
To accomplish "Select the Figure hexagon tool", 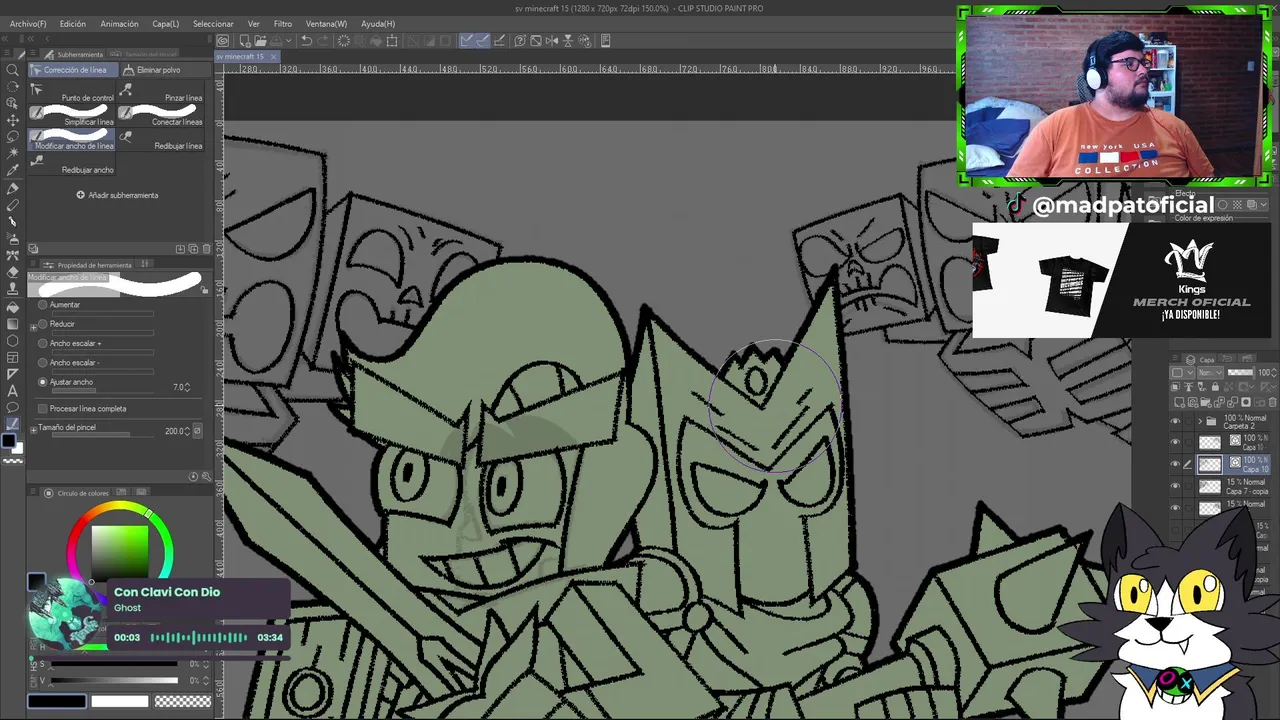I will click(x=13, y=340).
